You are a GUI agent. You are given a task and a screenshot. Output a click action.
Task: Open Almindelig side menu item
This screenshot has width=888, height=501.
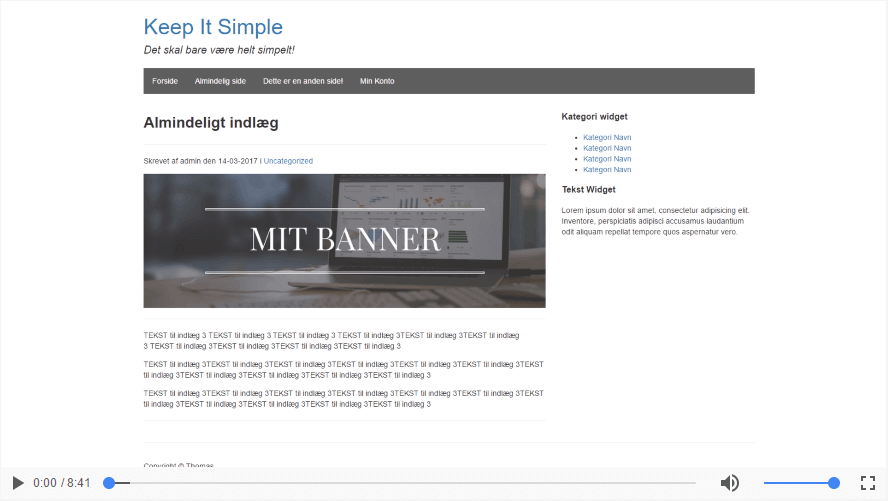[x=220, y=81]
